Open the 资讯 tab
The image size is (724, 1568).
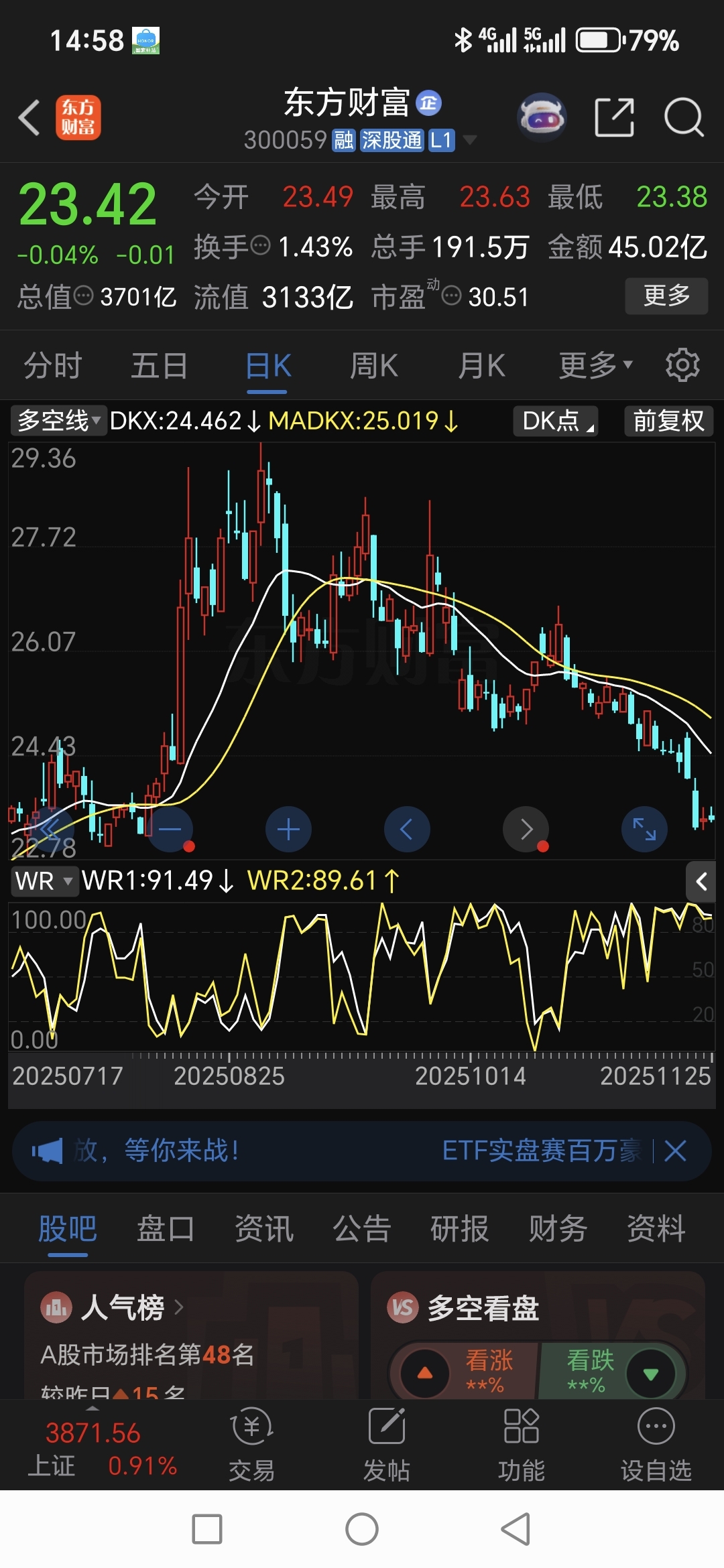[x=263, y=1229]
